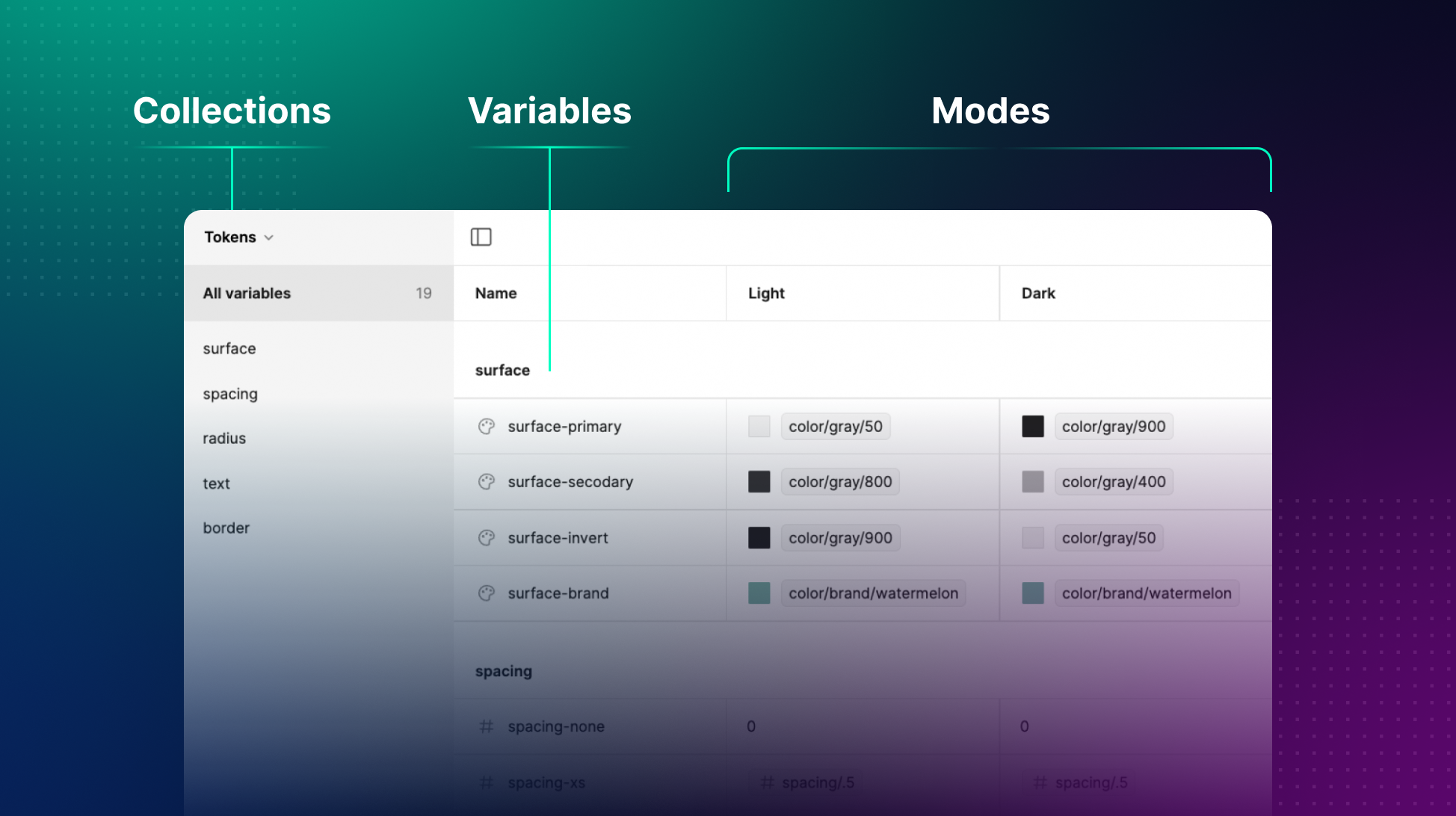The width and height of the screenshot is (1456, 816).
Task: Click the number icon beside spacing-none
Action: point(486,726)
